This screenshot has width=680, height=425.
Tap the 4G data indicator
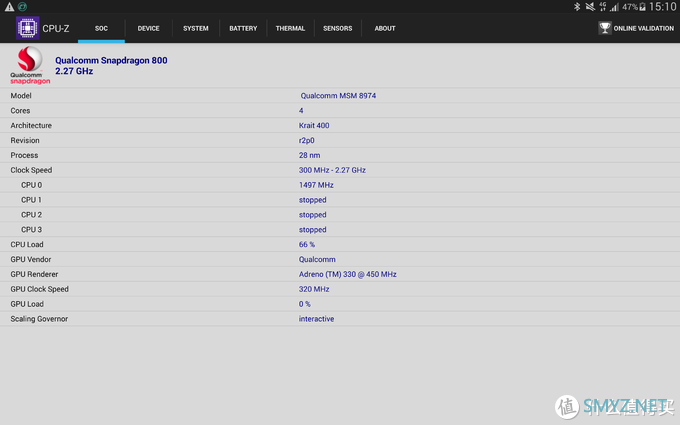[x=602, y=7]
